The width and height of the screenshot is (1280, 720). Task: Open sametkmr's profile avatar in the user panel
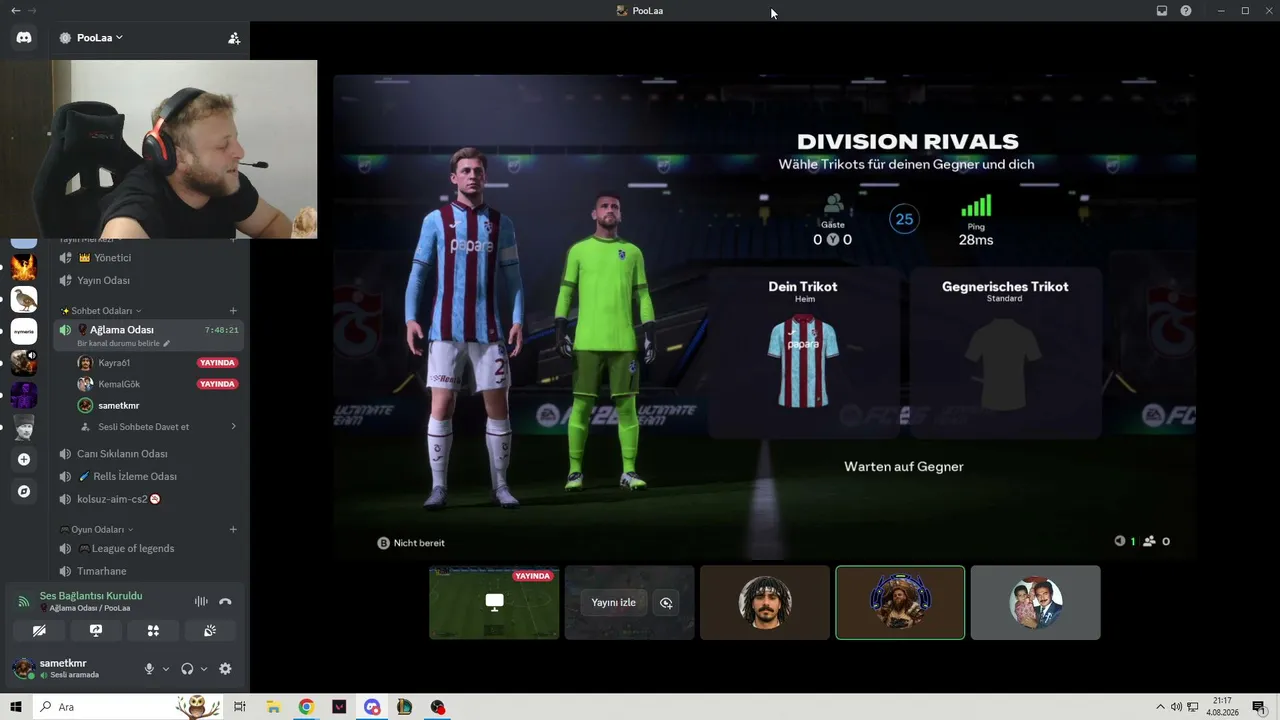23,668
